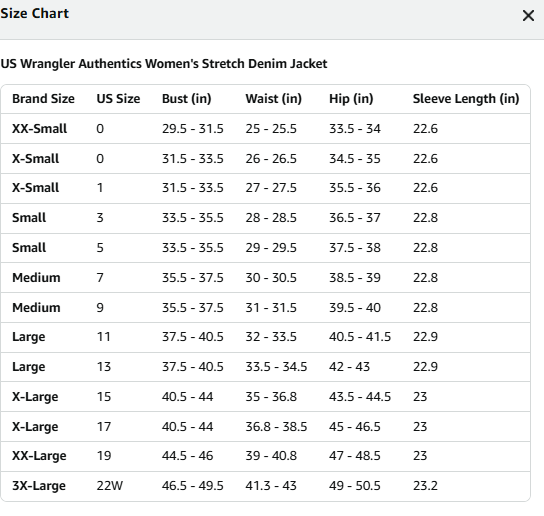Click the Large row with US size 11
The width and height of the screenshot is (544, 516).
265,337
